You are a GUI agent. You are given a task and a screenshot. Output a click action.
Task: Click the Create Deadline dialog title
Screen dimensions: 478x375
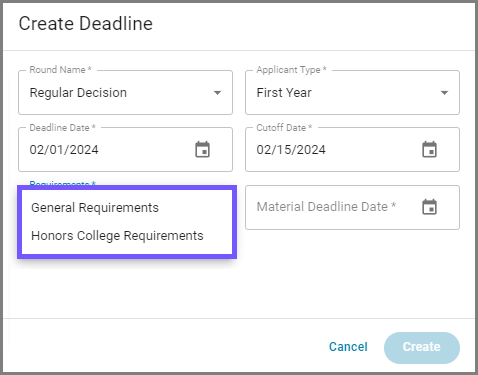86,24
